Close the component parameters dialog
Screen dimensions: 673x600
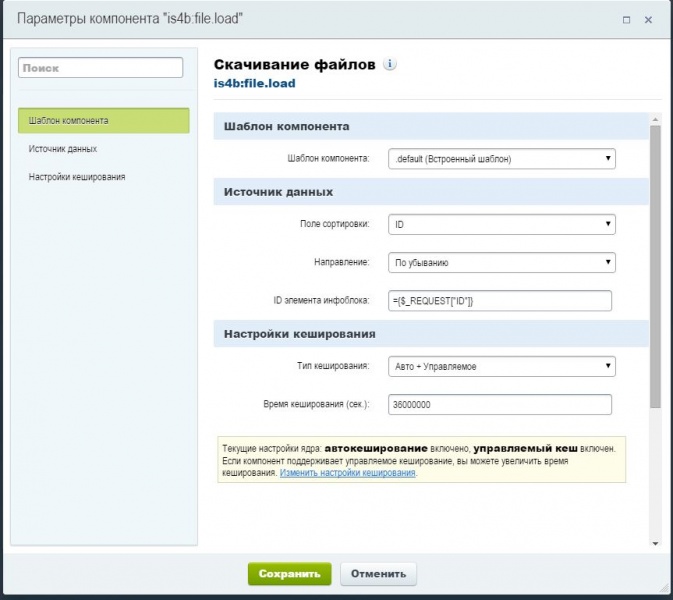[x=651, y=19]
